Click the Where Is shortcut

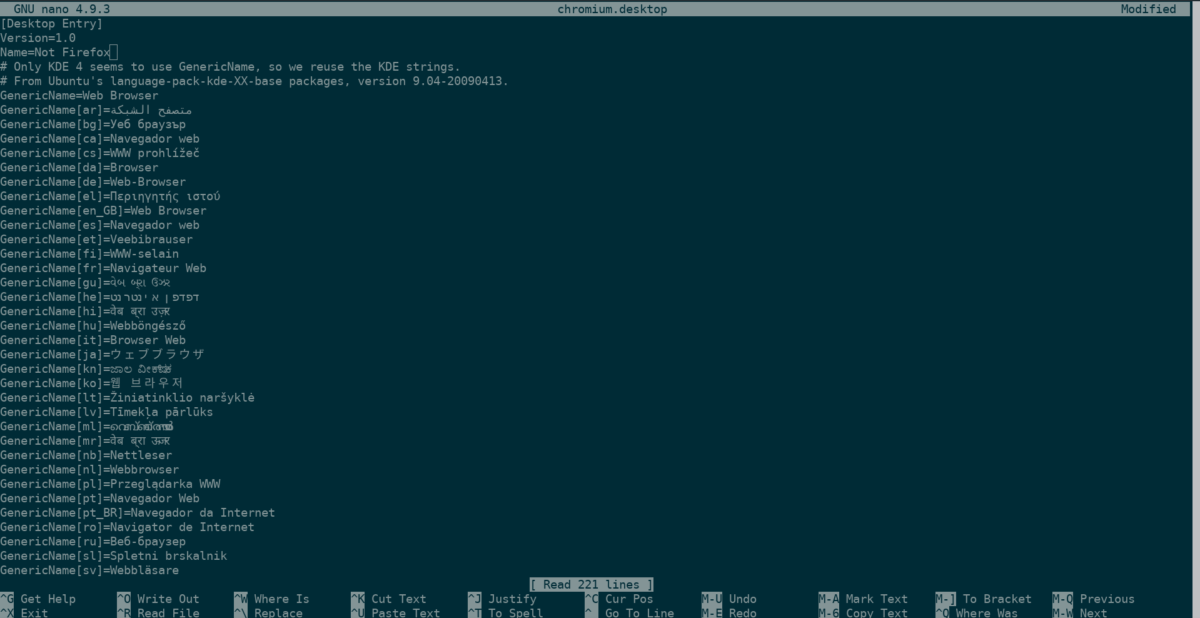(280, 599)
